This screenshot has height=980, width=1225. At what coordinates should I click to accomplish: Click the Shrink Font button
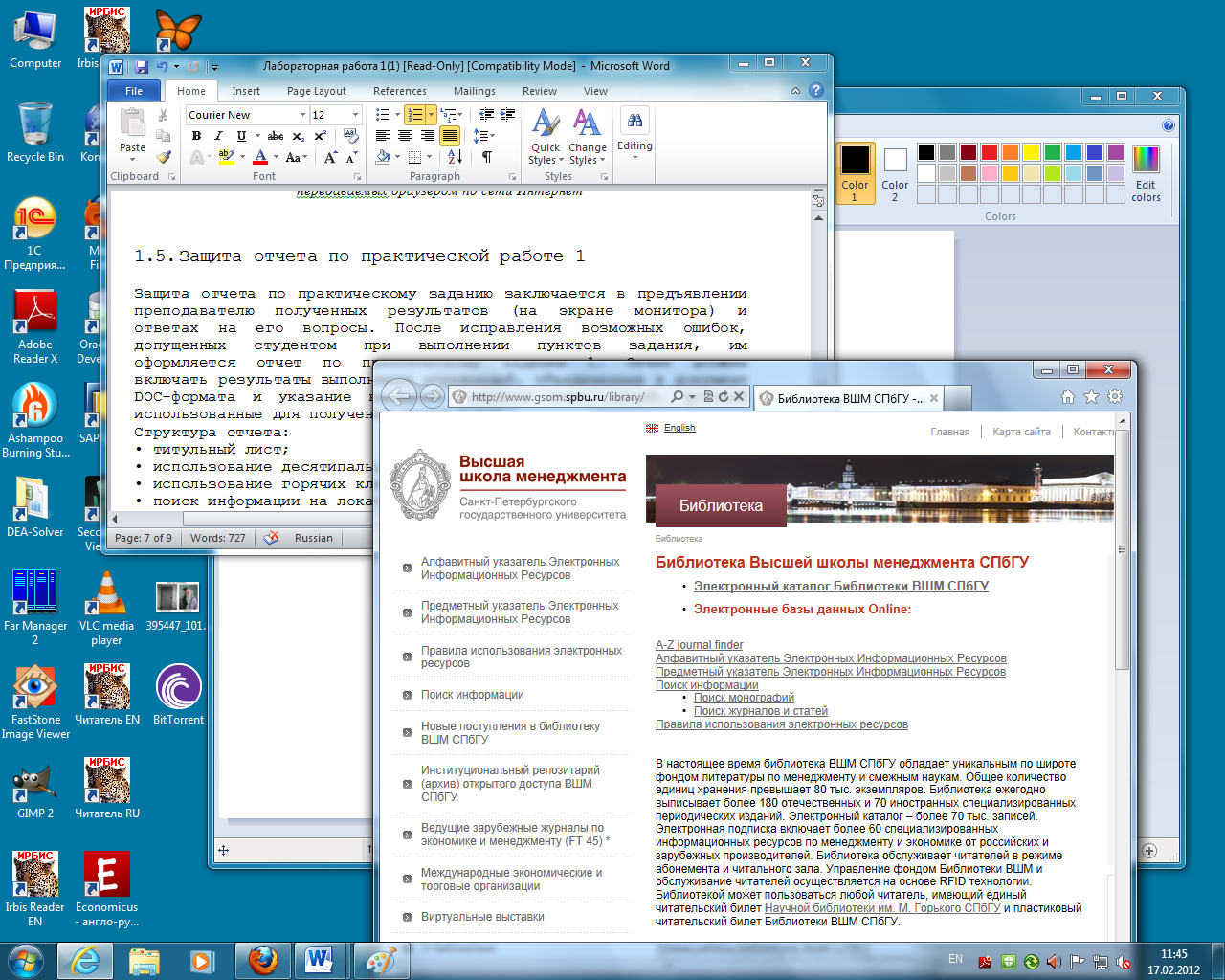tap(351, 157)
